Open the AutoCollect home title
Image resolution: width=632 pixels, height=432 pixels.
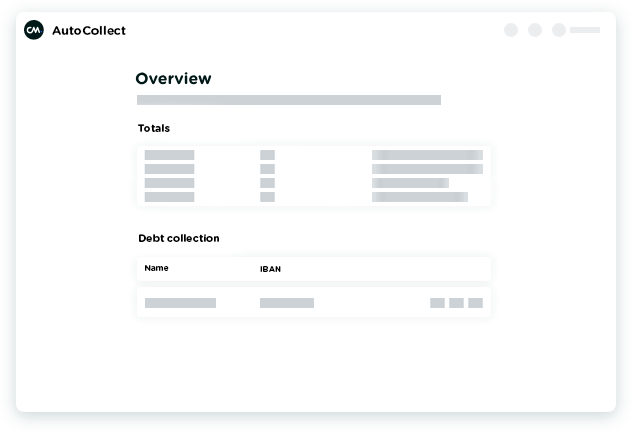[89, 30]
